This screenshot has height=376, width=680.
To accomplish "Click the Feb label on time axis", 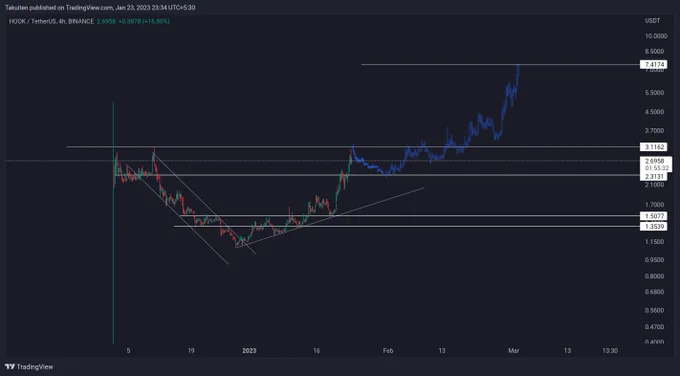I will coord(388,351).
